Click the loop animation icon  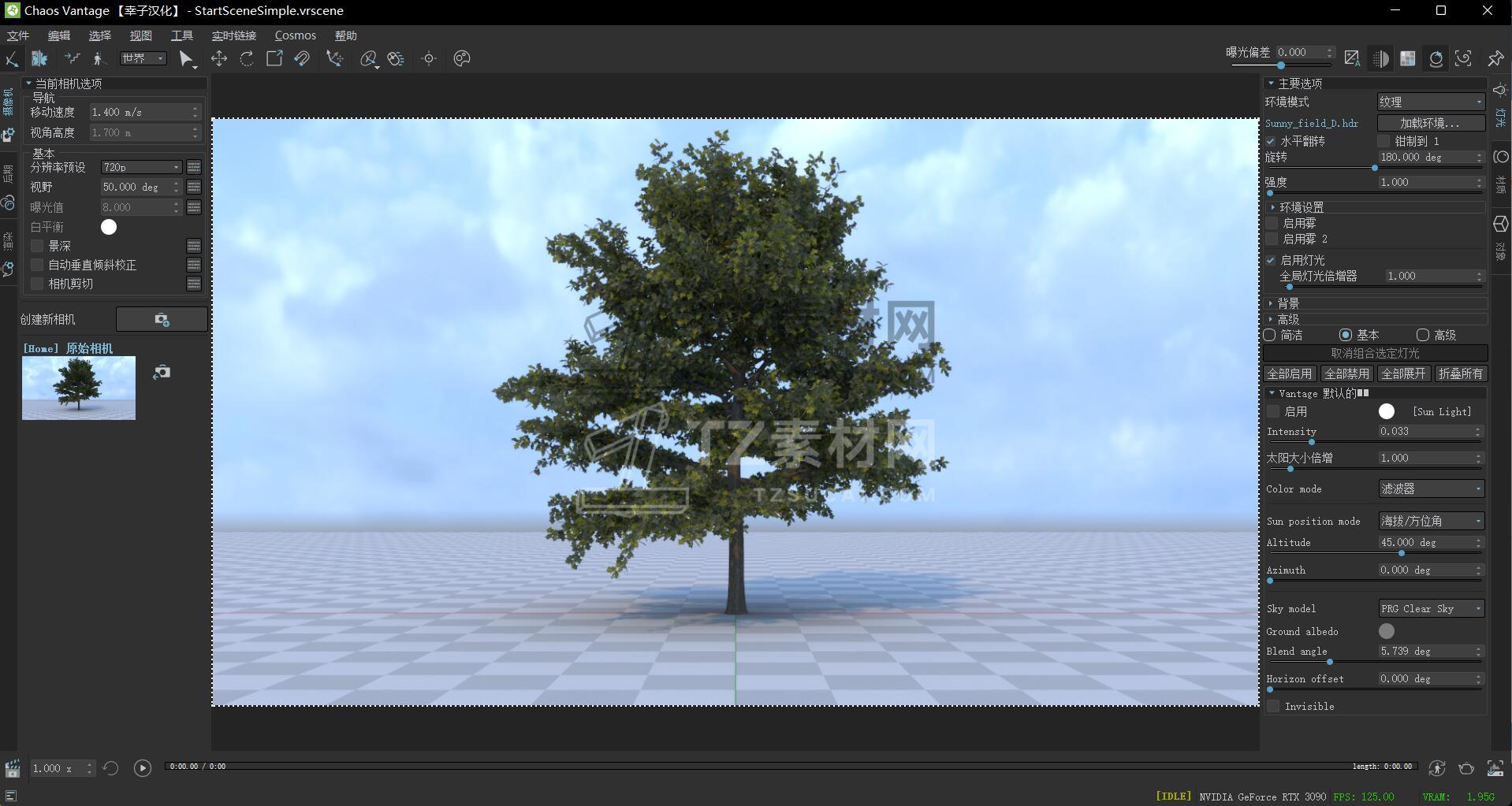click(x=110, y=767)
